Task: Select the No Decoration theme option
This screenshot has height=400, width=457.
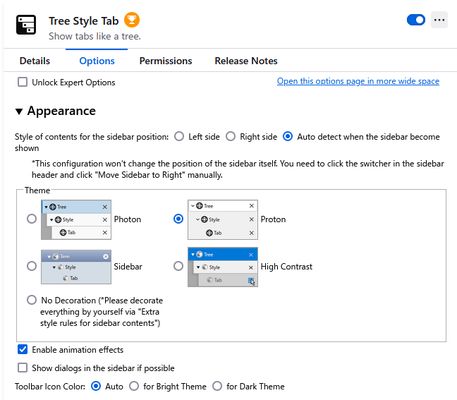Action: 32,300
